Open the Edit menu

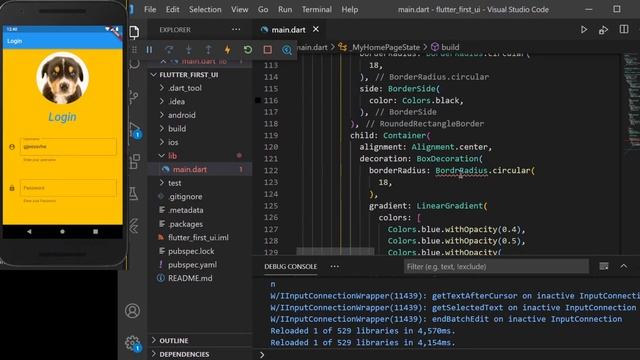pos(173,9)
